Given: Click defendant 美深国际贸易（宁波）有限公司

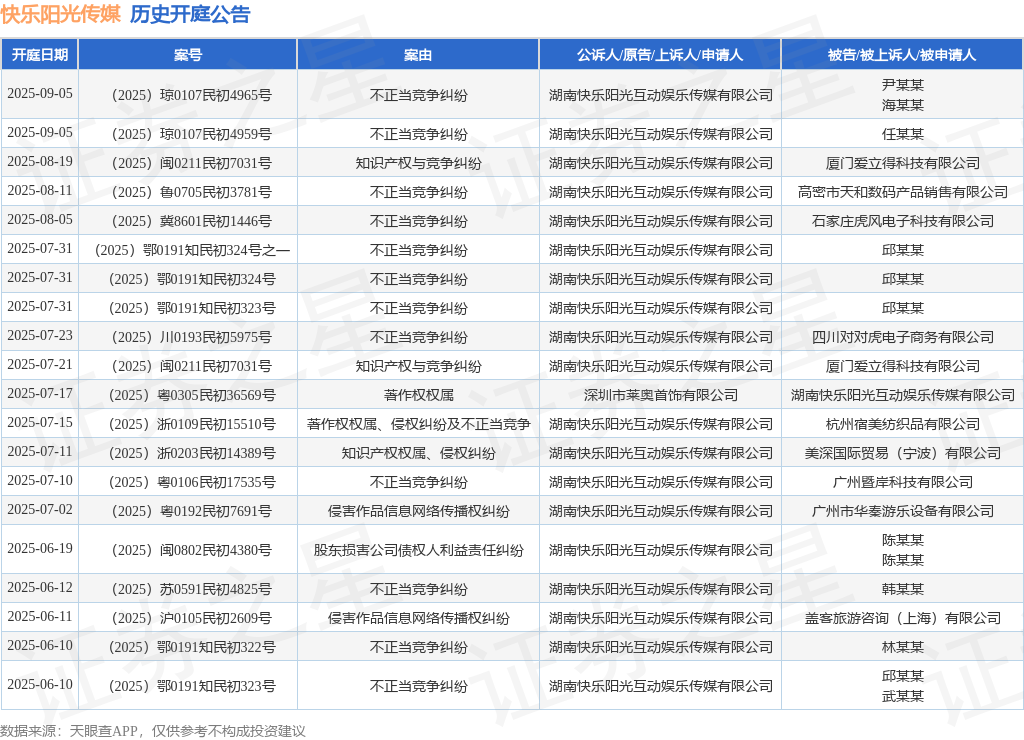Looking at the screenshot, I should point(903,453).
